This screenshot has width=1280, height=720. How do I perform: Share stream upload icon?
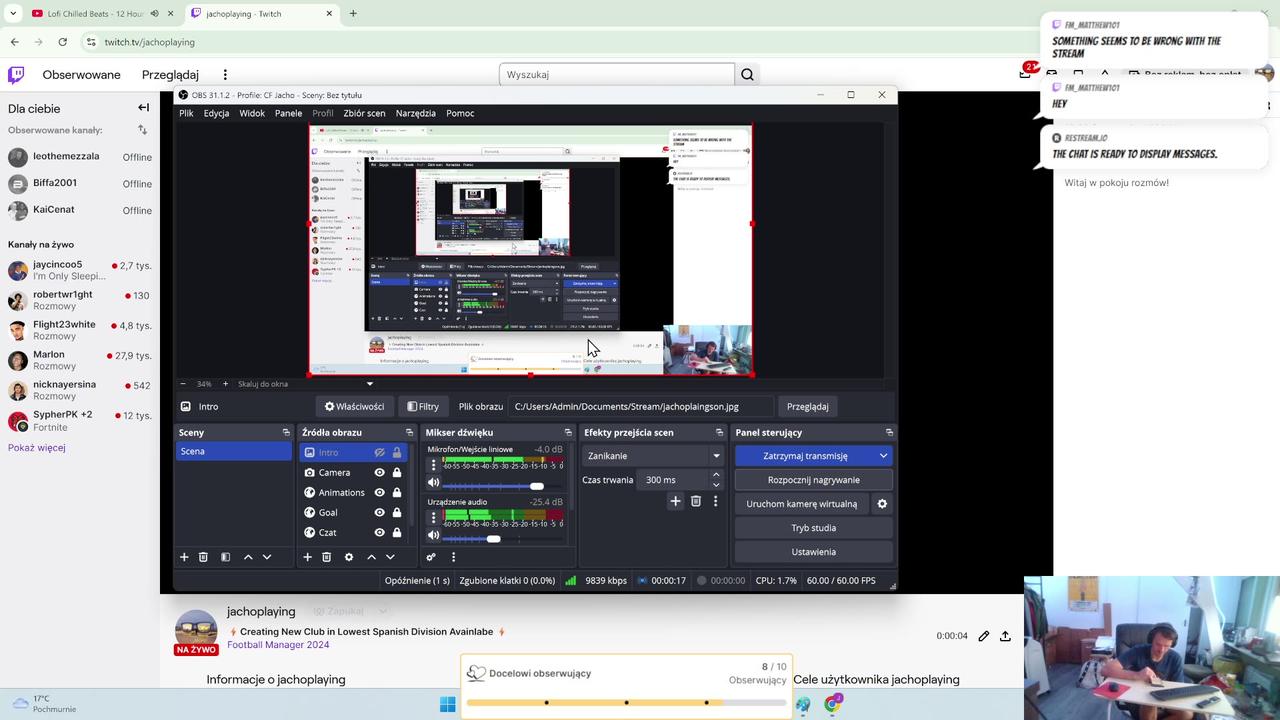[1005, 636]
